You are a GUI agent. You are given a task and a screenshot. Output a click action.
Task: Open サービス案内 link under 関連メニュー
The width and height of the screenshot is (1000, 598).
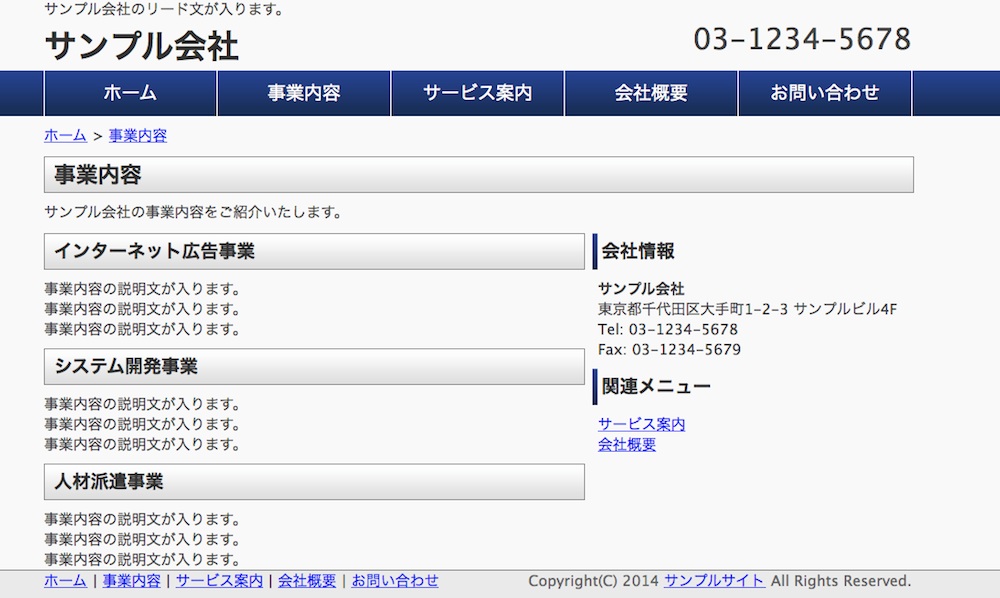coord(641,424)
